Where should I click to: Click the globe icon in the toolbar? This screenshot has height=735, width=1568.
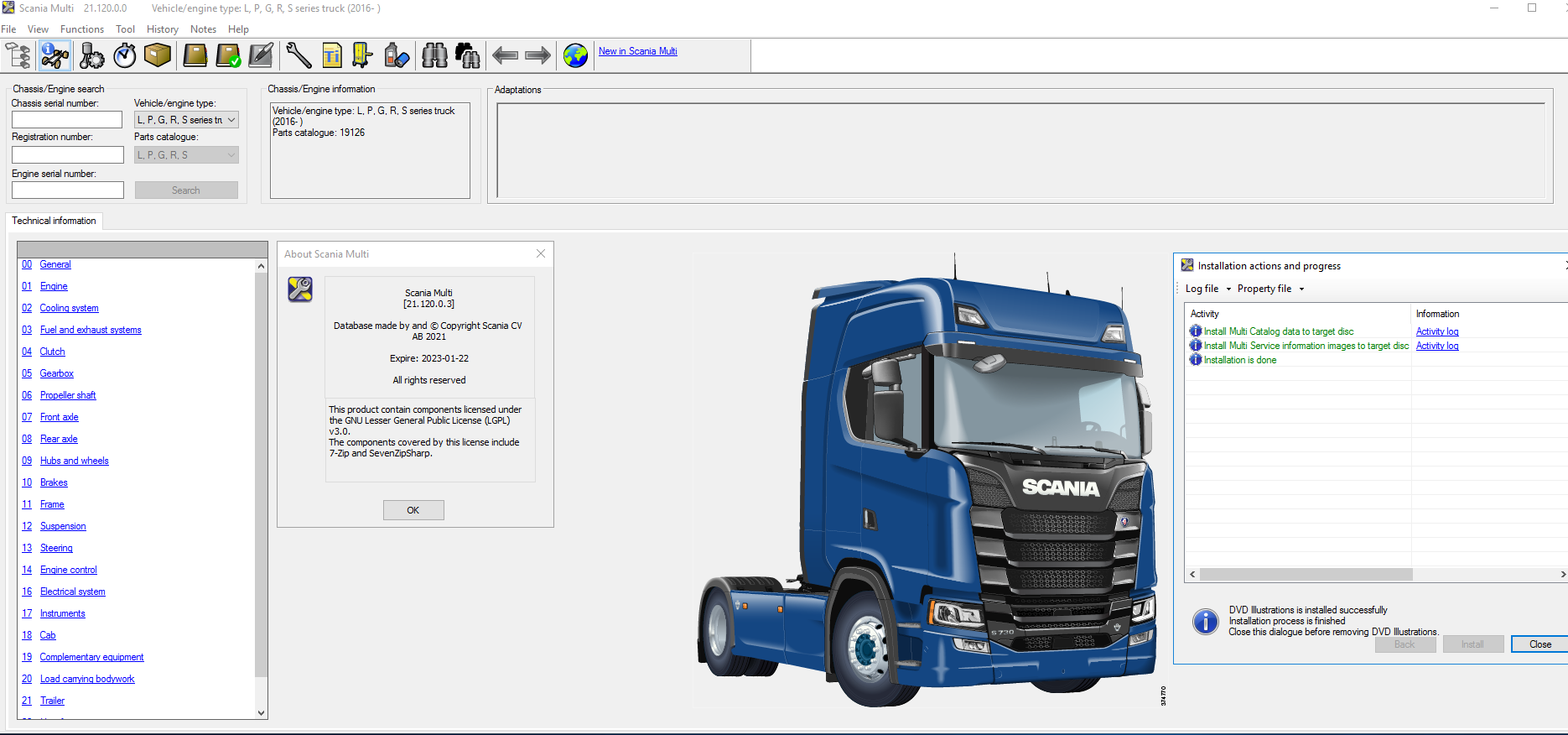click(x=575, y=55)
